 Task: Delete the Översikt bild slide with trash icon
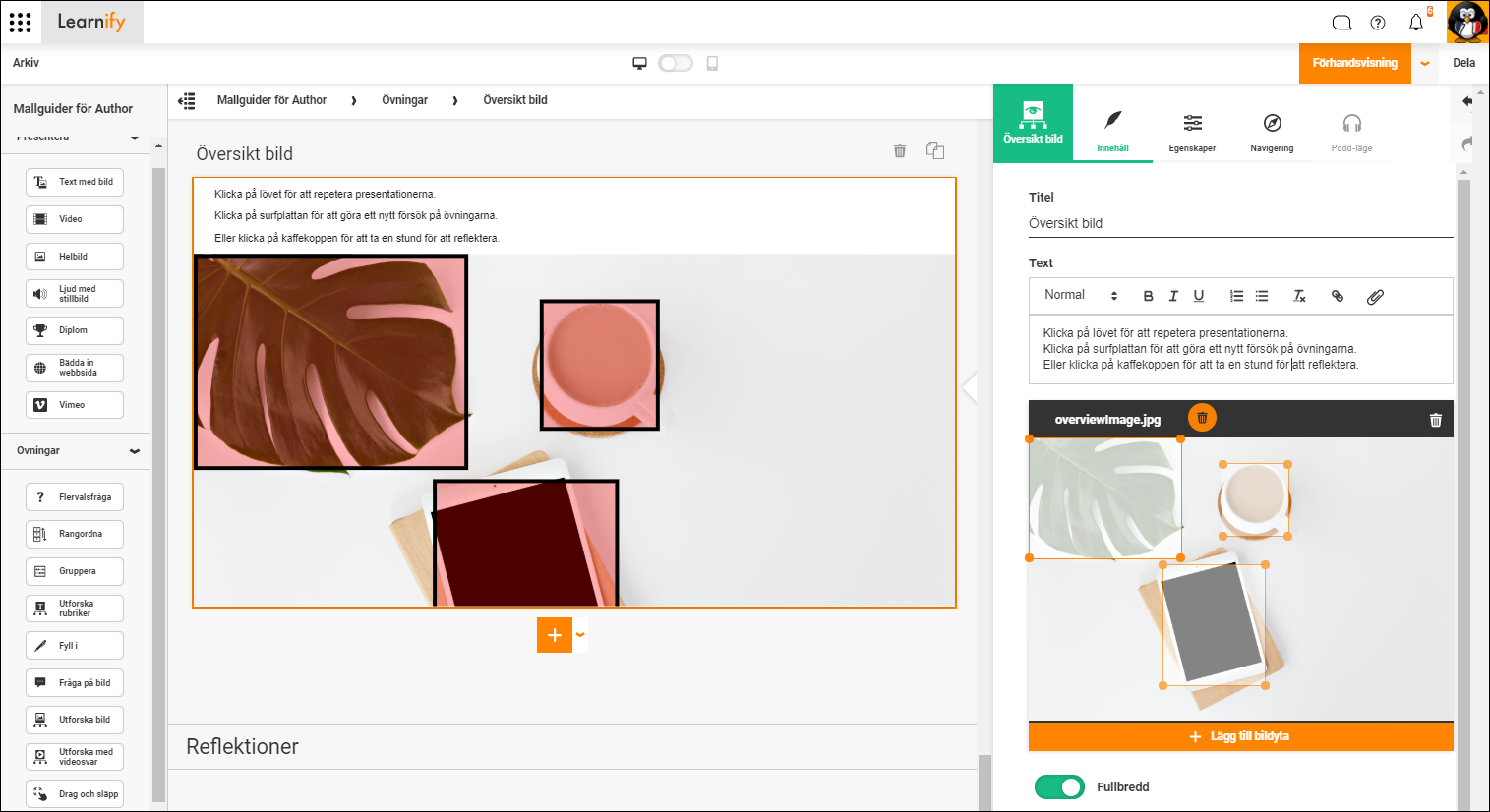(x=900, y=150)
